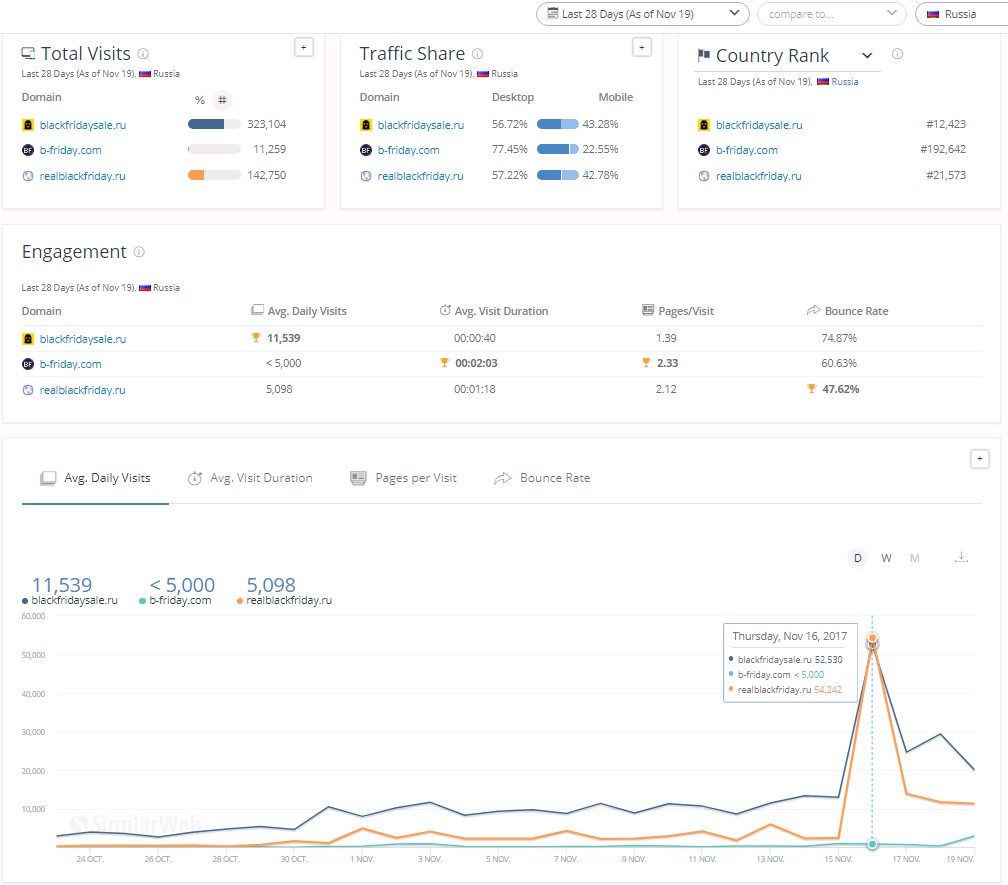The width and height of the screenshot is (1008, 885).
Task: Click the plus icon on Traffic Share card
Action: pos(642,47)
